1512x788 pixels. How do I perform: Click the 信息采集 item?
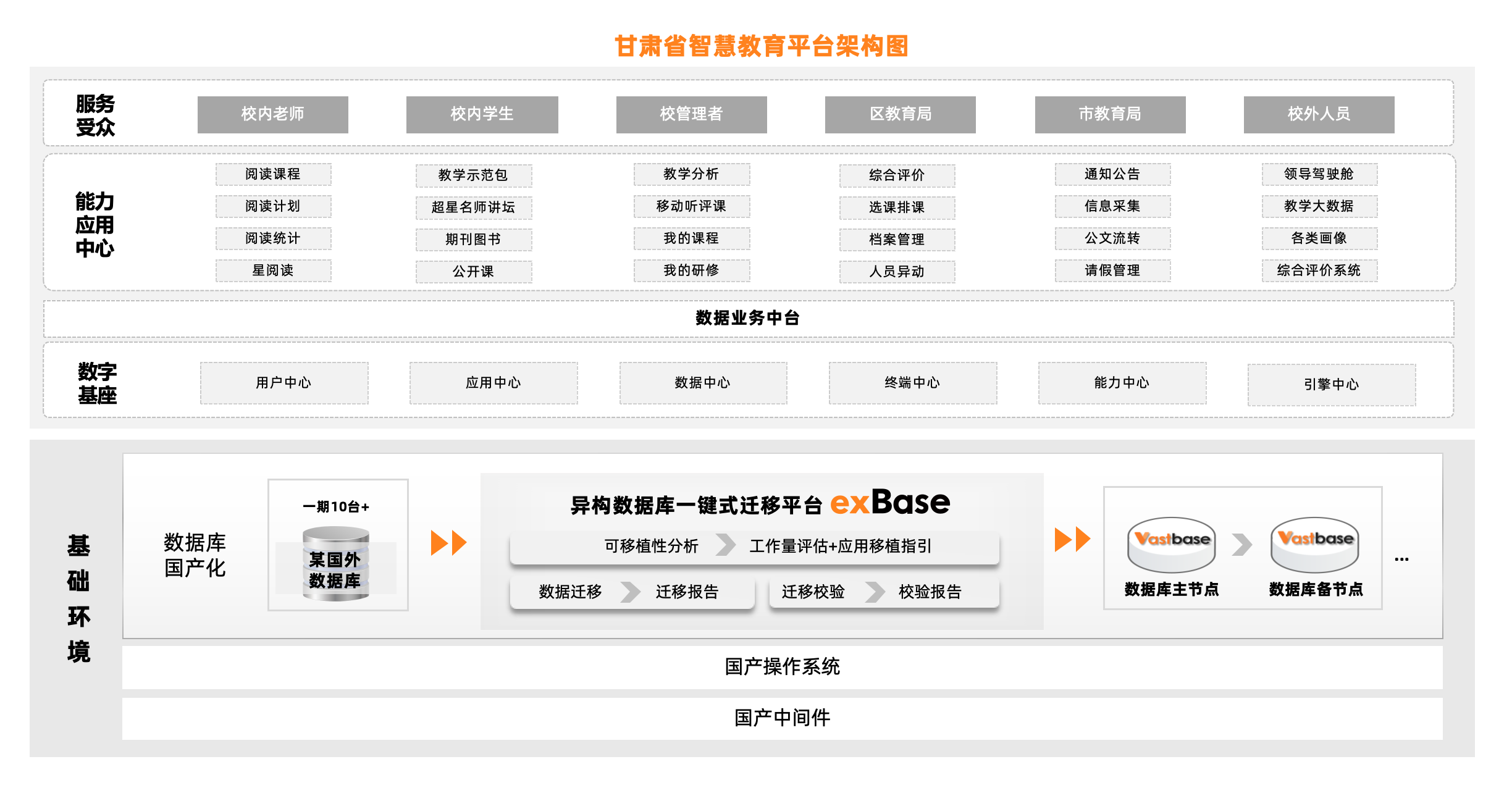click(1113, 206)
